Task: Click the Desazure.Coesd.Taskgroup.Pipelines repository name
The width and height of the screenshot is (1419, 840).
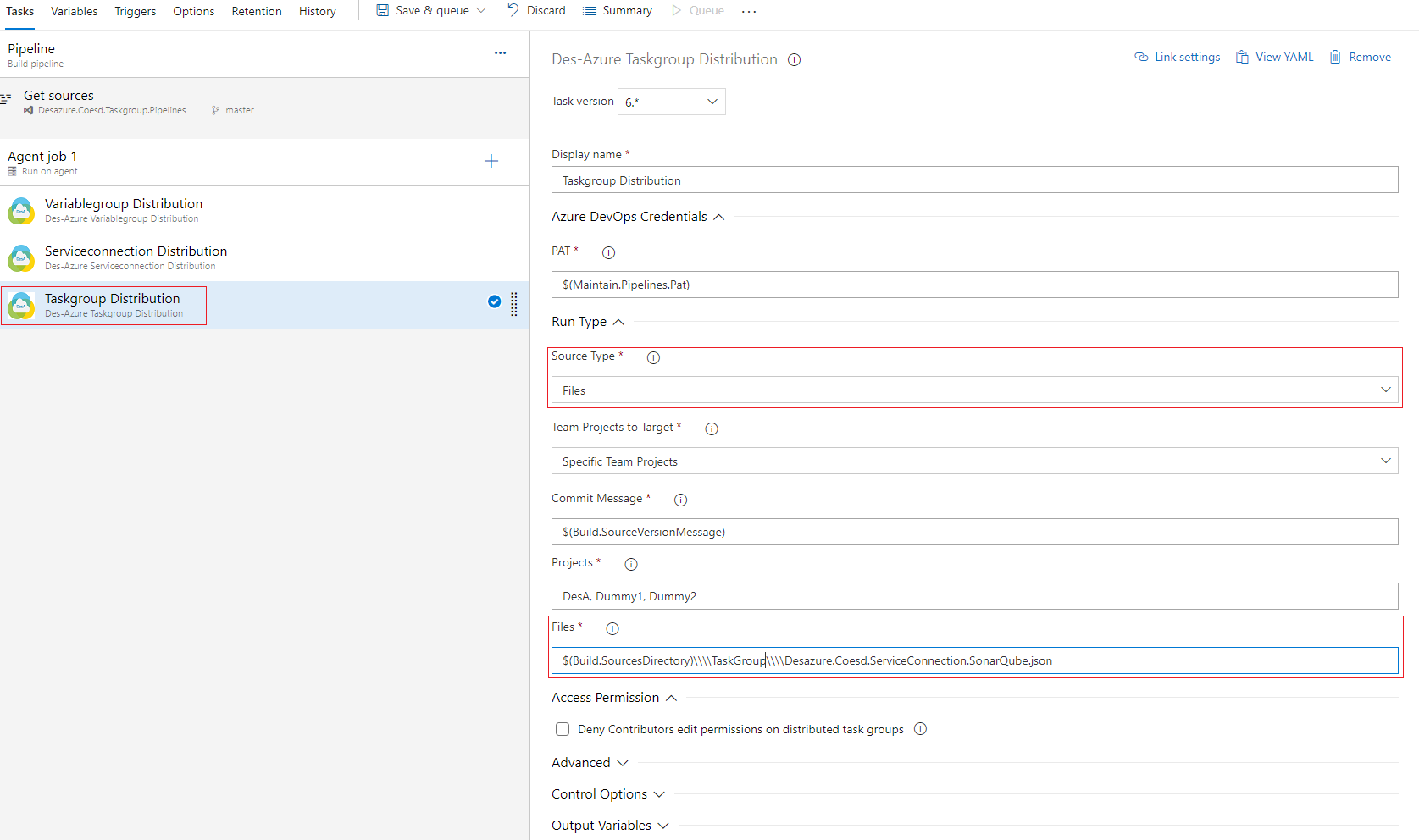Action: coord(112,110)
